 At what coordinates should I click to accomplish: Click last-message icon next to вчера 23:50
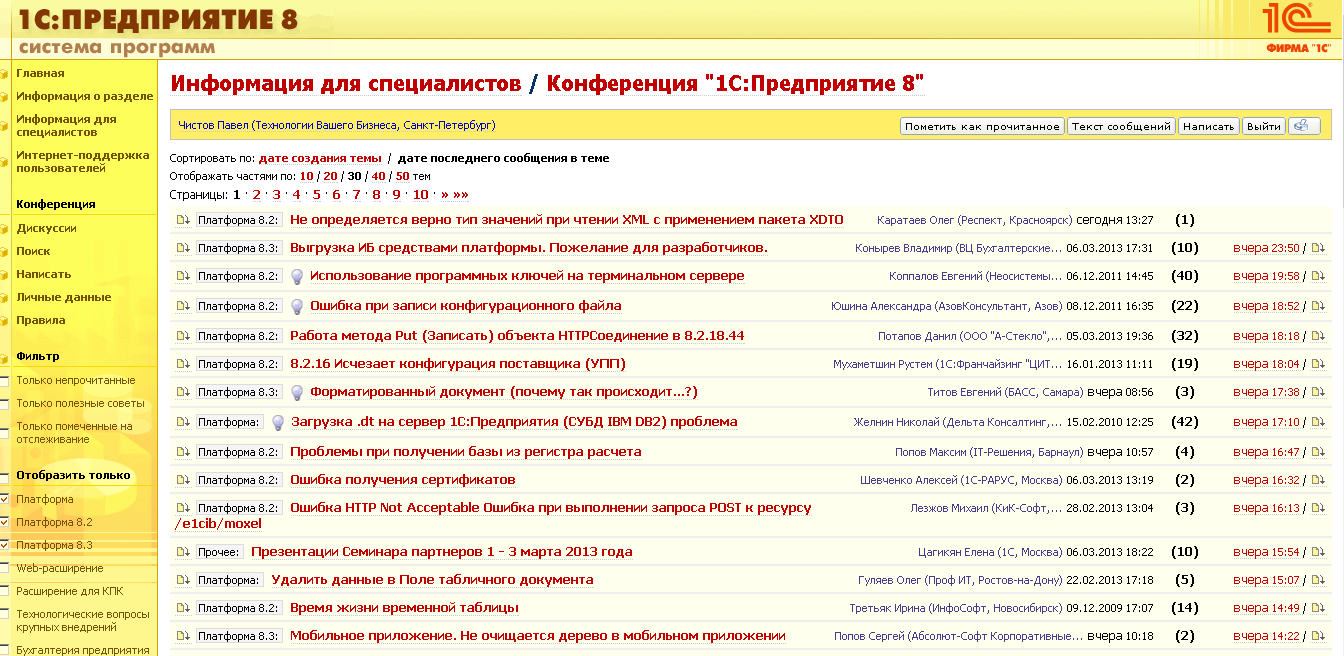(1317, 248)
